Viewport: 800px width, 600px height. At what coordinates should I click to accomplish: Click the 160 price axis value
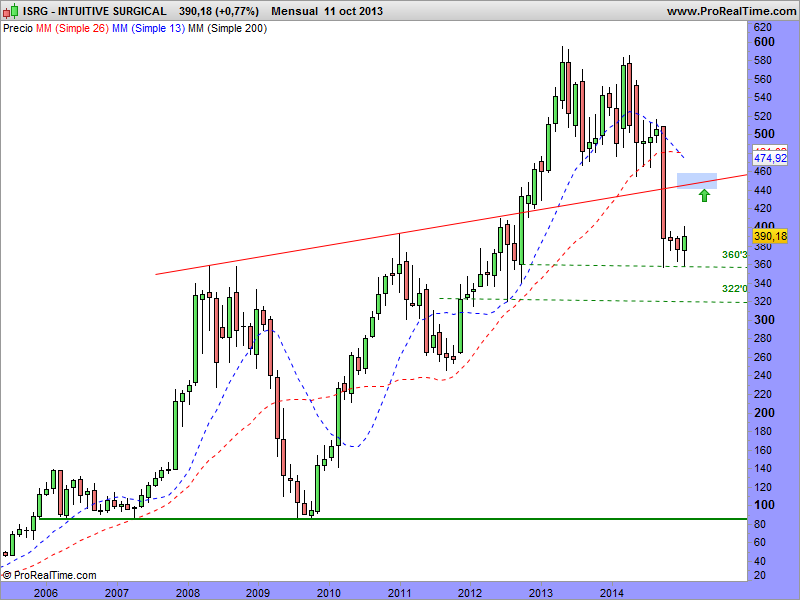point(763,450)
